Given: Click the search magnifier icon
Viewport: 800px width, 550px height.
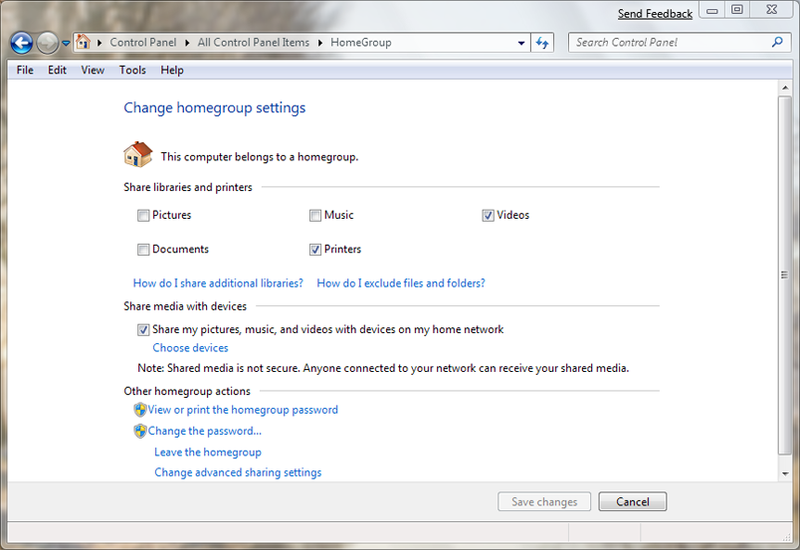Looking at the screenshot, I should click(777, 42).
